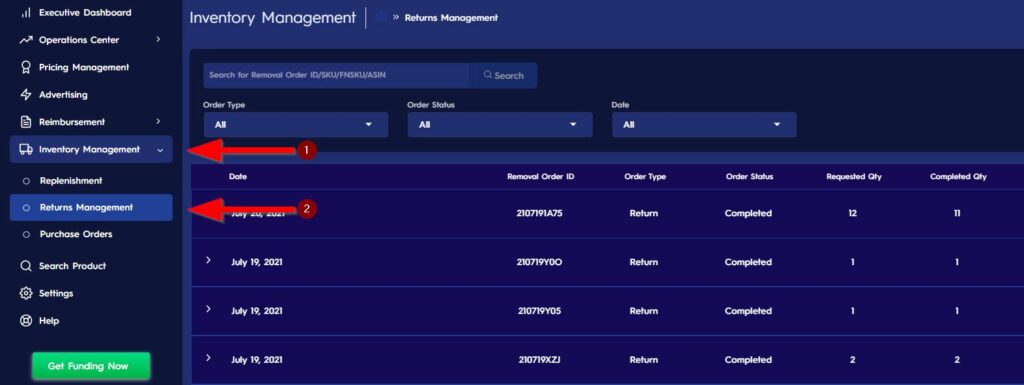Screen dimensions: 1024x385
Task: Click the Help lifebuoy icon
Action: pos(26,320)
